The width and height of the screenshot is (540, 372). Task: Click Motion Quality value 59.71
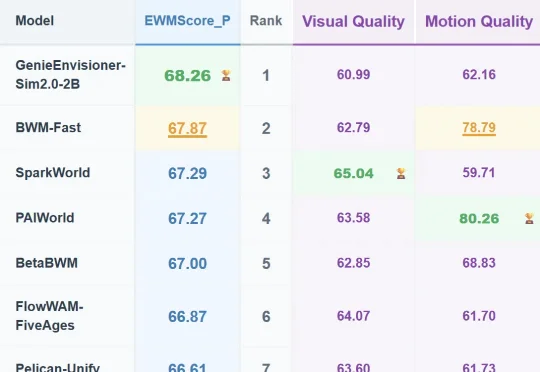pos(479,173)
